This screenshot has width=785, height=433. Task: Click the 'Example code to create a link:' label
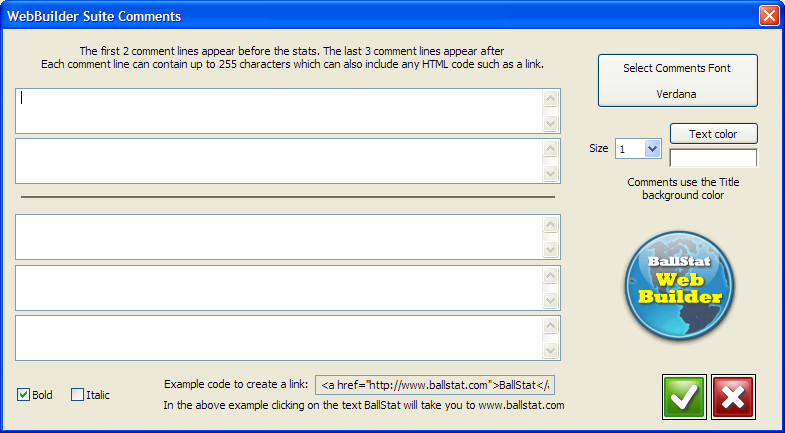tap(236, 384)
